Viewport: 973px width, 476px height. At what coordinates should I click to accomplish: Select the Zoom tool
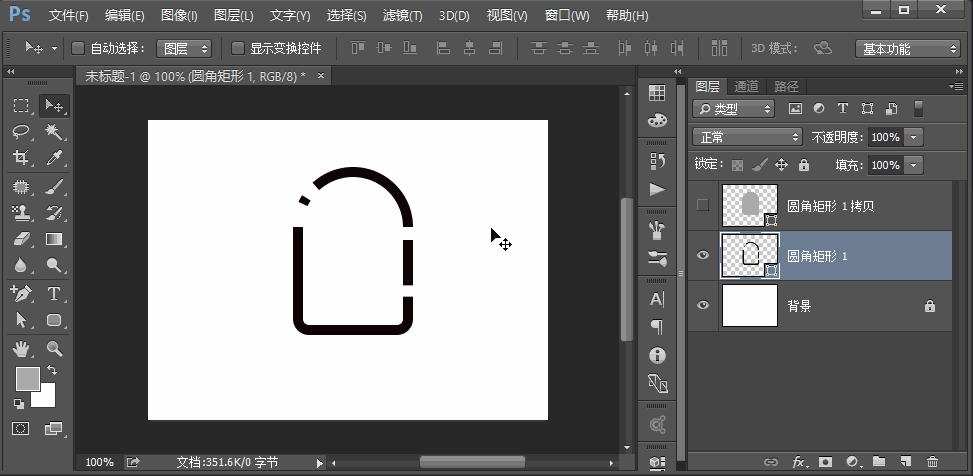point(54,348)
